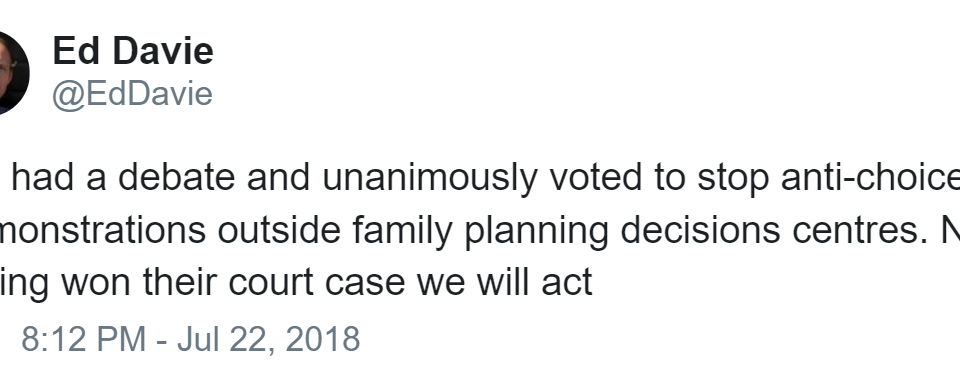Click the word "unanimously" in the tweet

430,177
